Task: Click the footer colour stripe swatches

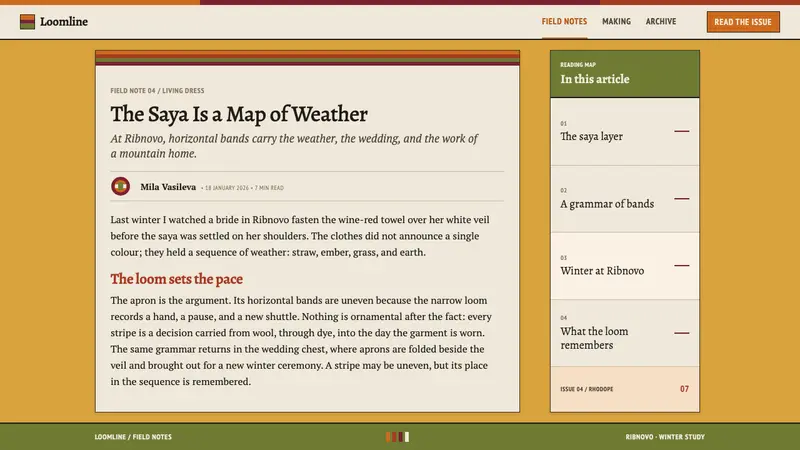Action: pos(397,437)
